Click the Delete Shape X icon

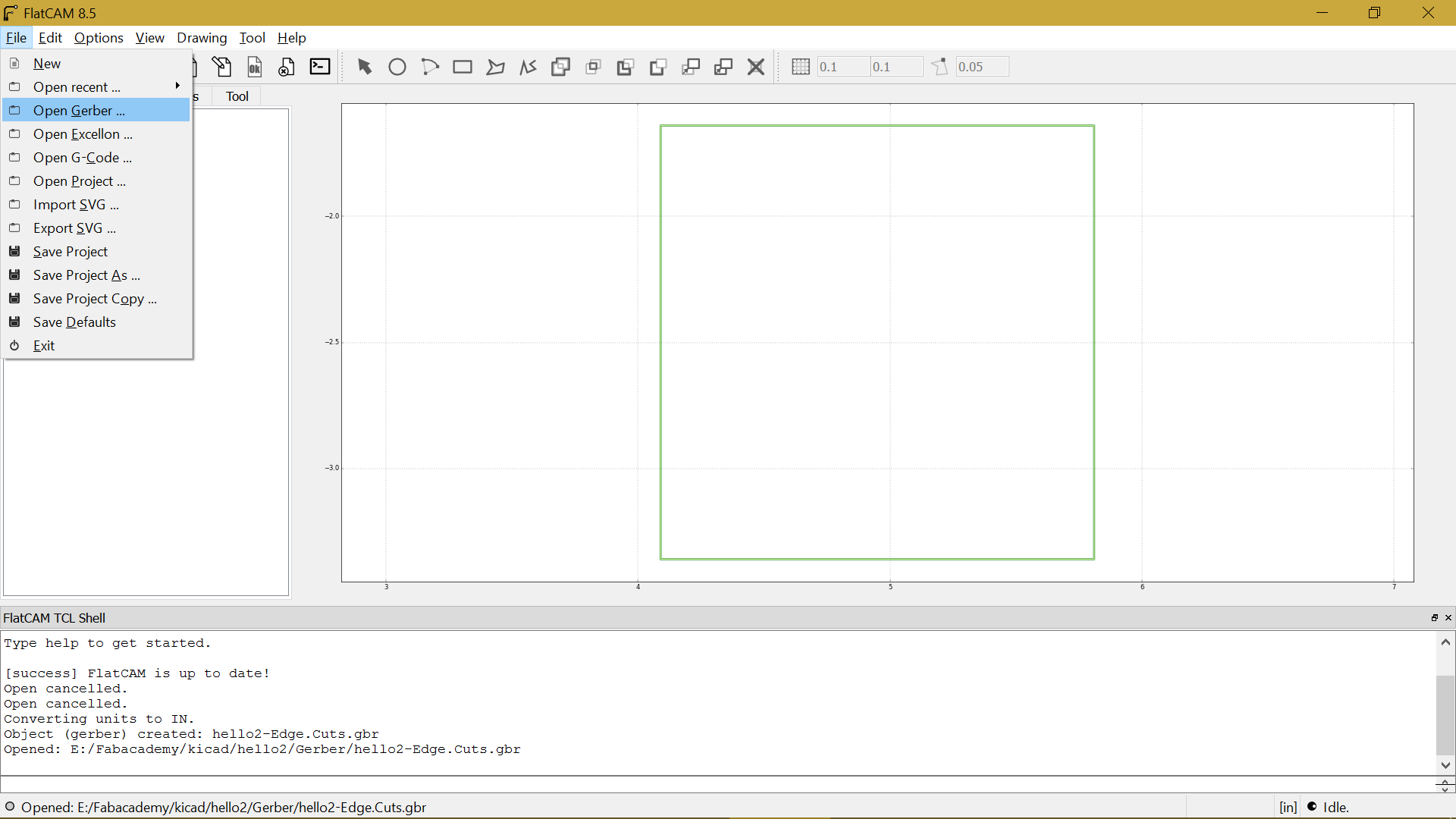(756, 67)
